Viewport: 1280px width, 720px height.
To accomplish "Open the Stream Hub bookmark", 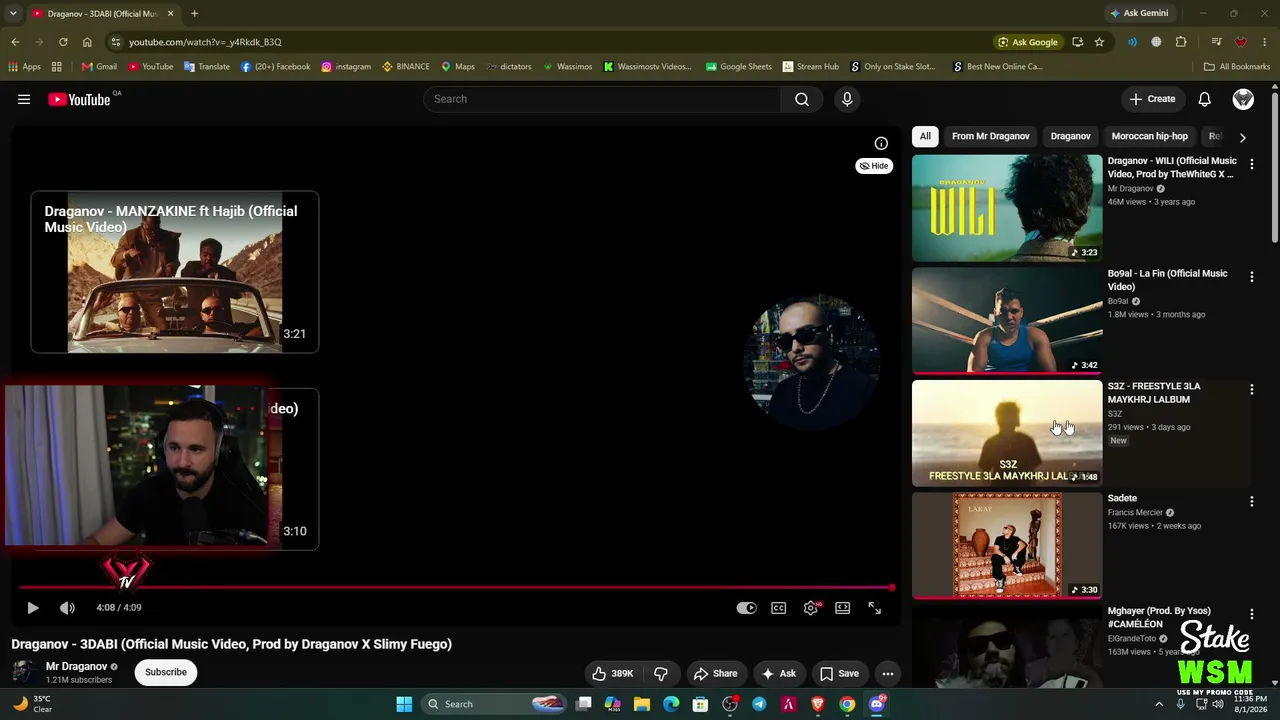I will pos(811,67).
